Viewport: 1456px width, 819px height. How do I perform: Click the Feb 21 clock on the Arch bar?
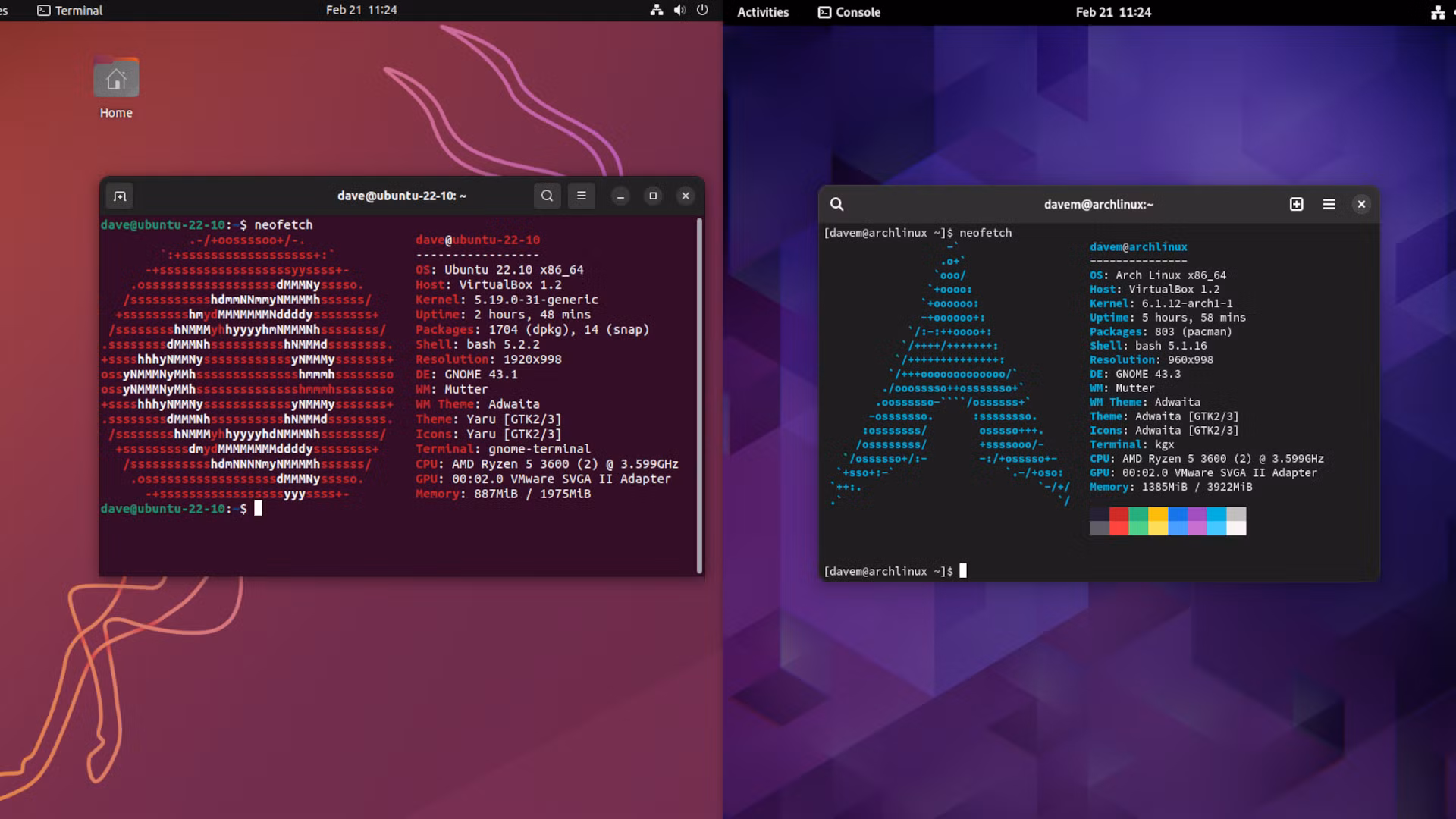click(x=1112, y=12)
